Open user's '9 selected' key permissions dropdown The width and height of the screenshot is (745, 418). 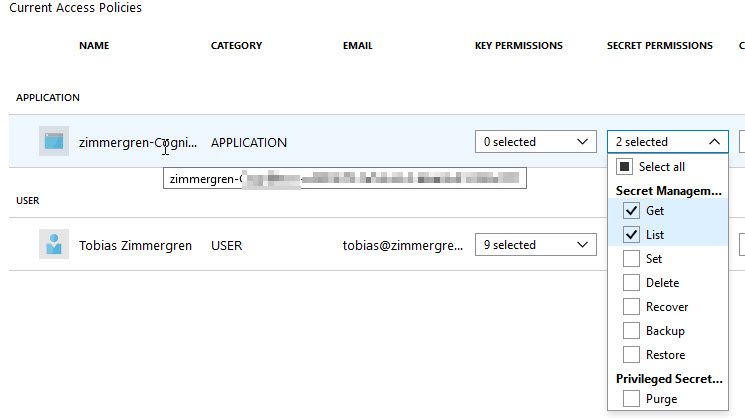tap(535, 245)
